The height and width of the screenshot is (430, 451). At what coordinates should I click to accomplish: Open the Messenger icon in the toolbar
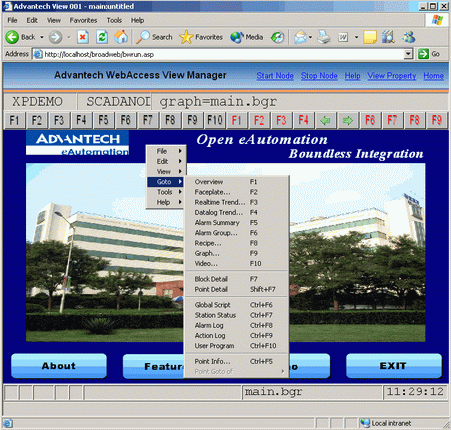pyautogui.click(x=409, y=37)
